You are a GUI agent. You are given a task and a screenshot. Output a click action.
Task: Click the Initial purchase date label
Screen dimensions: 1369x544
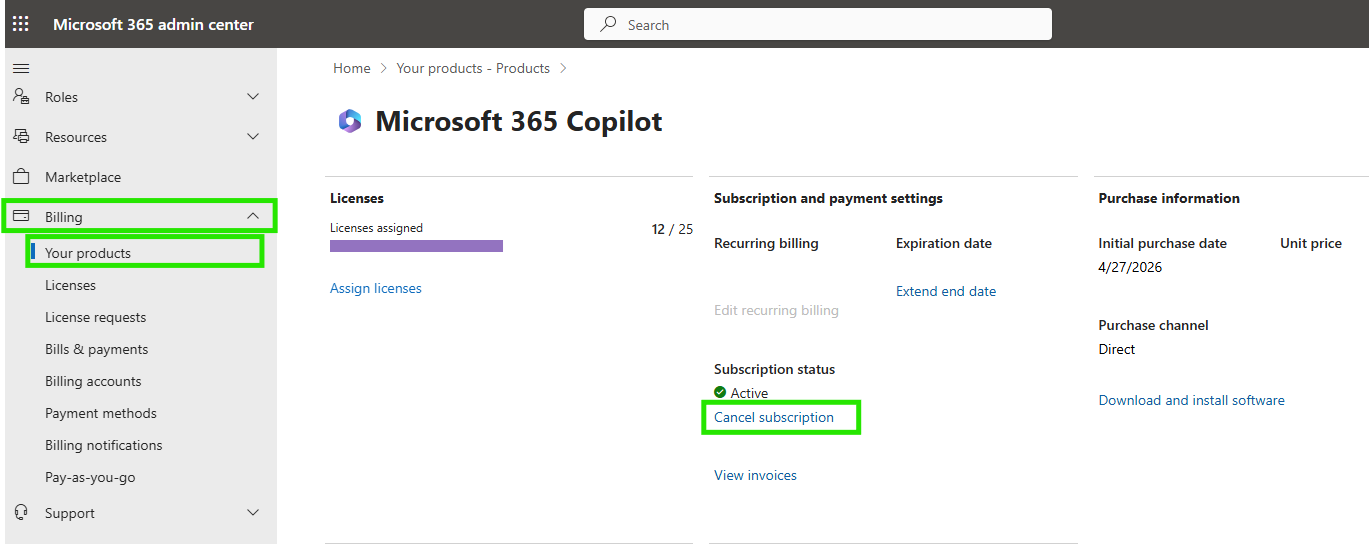click(x=1162, y=243)
